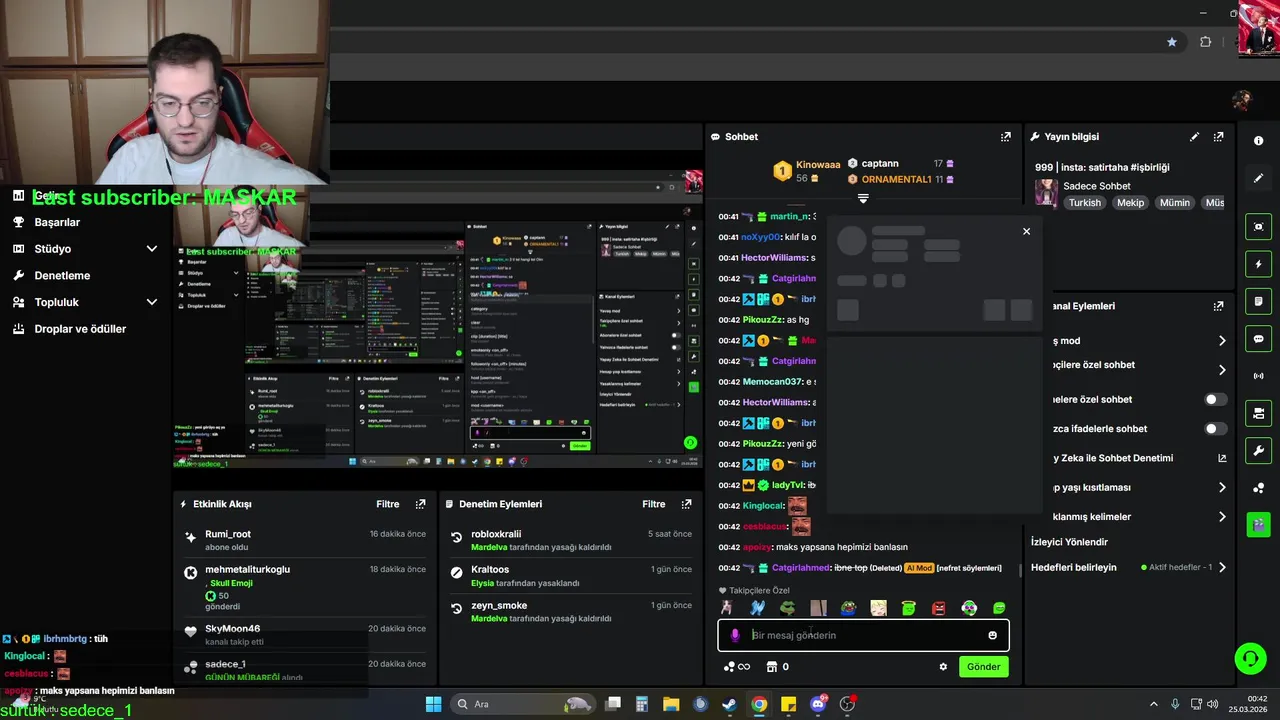
Task: Select the Mekip stream tag
Action: 1130,202
